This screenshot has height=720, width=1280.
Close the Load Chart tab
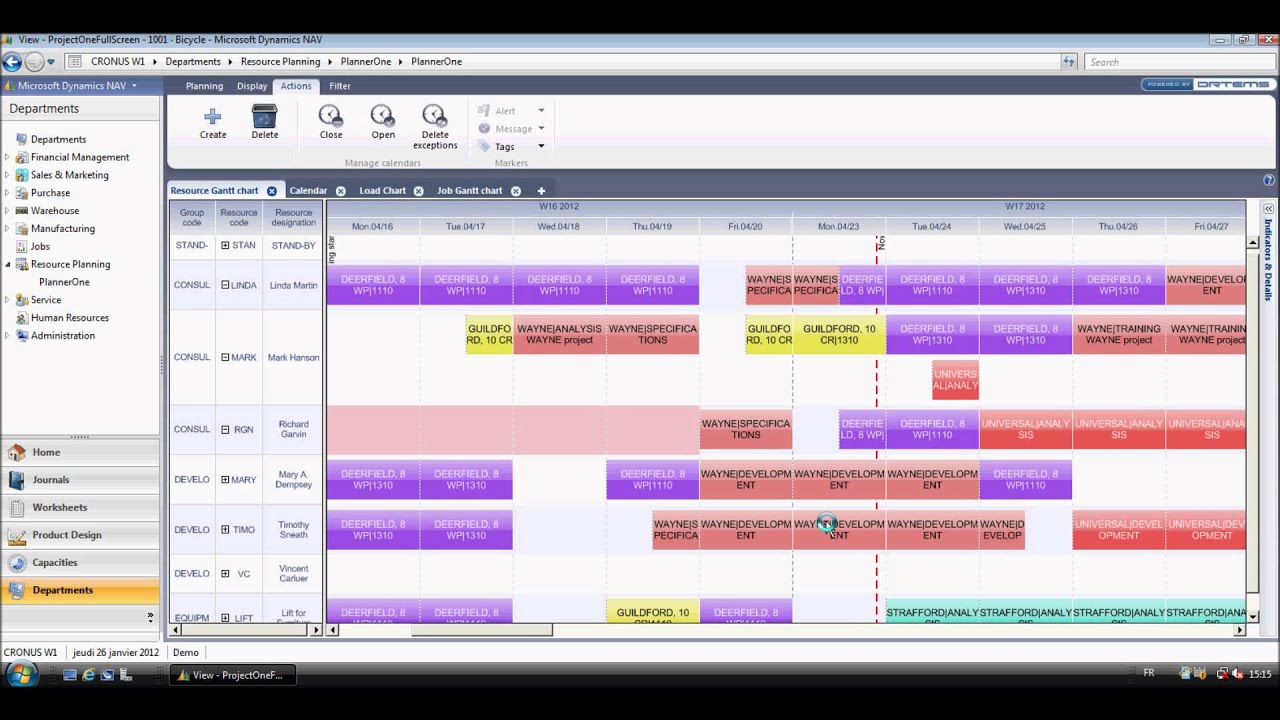pos(418,191)
